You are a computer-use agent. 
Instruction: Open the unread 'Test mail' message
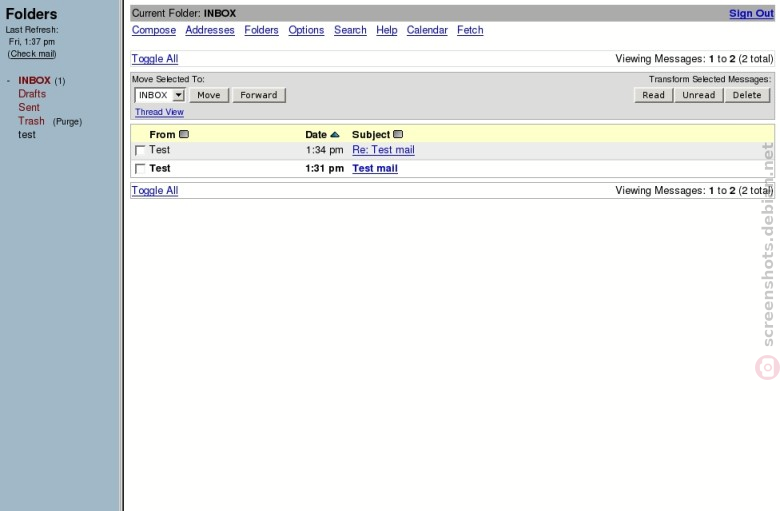pyautogui.click(x=375, y=168)
